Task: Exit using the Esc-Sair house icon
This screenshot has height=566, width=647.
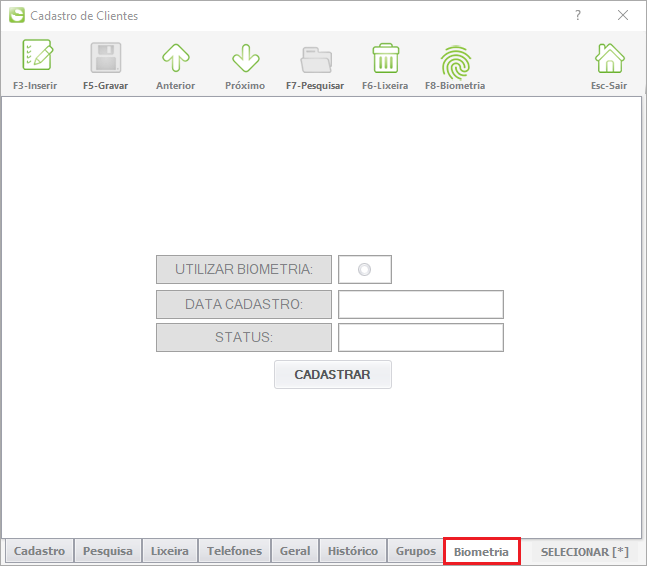Action: tap(609, 58)
